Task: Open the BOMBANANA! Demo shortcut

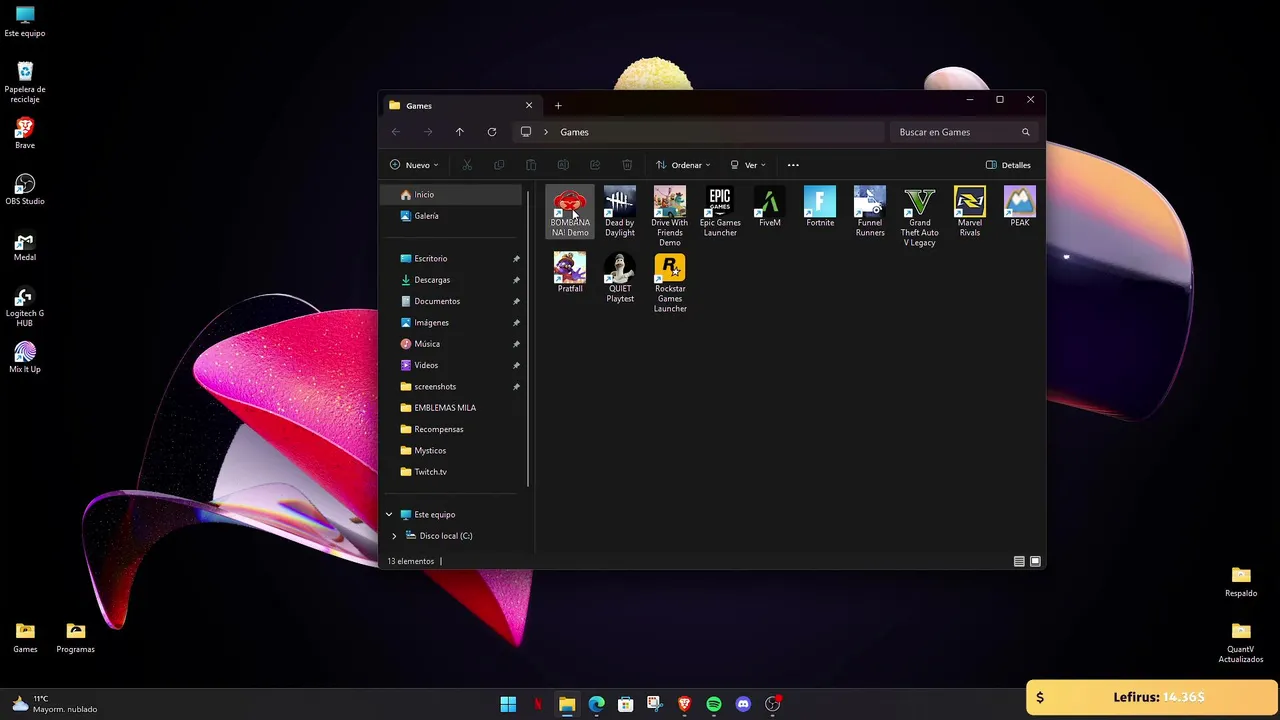Action: pos(570,212)
